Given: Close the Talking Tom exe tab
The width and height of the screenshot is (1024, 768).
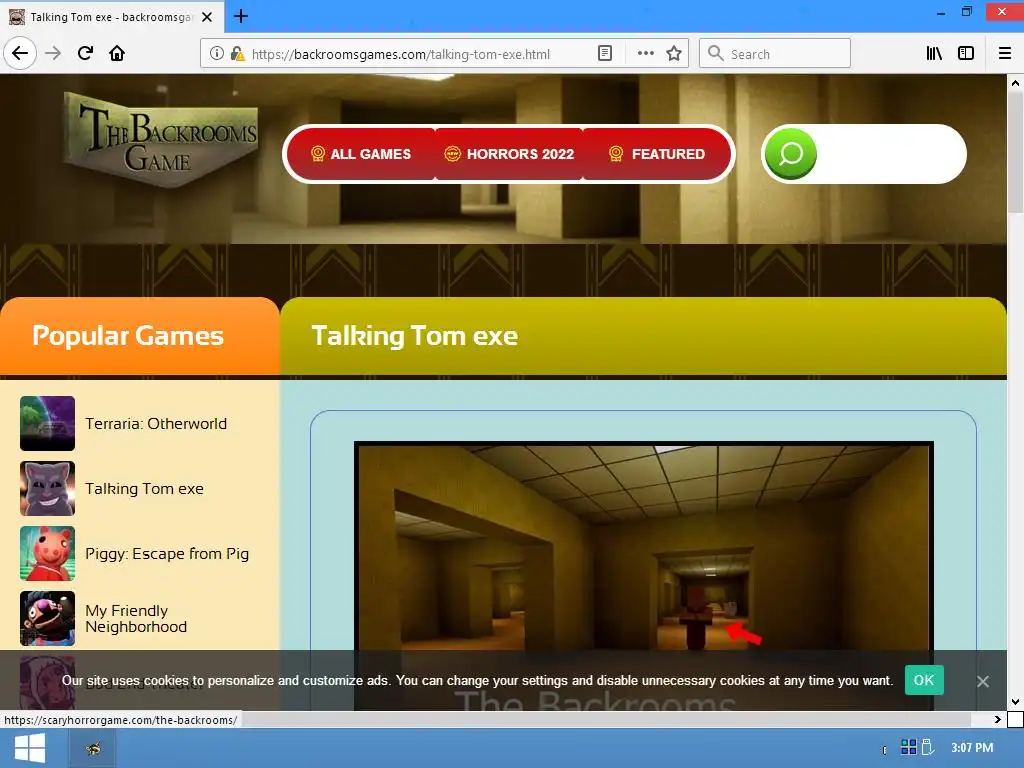Looking at the screenshot, I should [x=207, y=17].
